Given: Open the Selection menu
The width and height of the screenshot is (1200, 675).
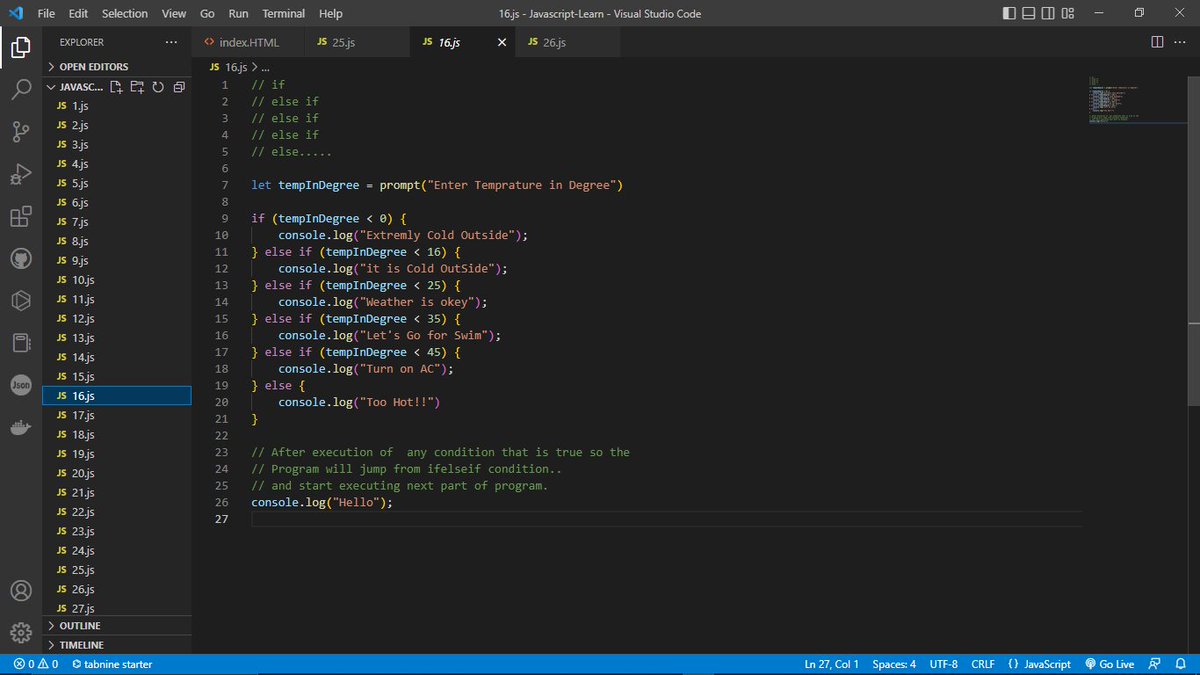Looking at the screenshot, I should (125, 13).
